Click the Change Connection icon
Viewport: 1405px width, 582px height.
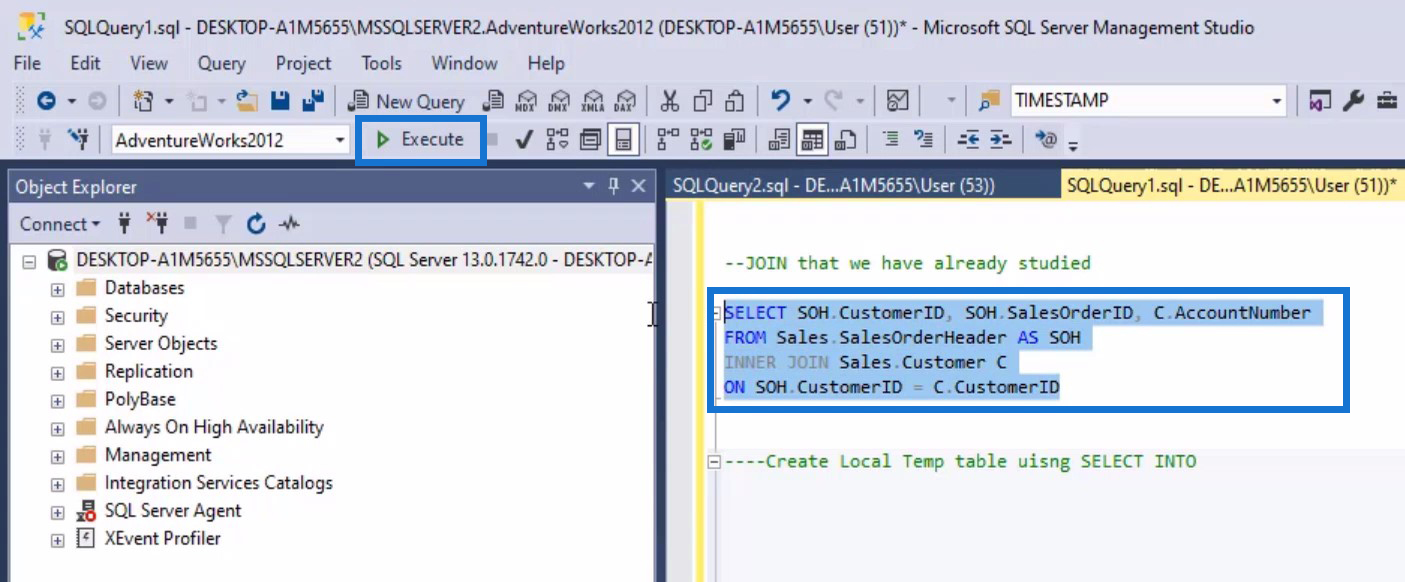(x=79, y=139)
